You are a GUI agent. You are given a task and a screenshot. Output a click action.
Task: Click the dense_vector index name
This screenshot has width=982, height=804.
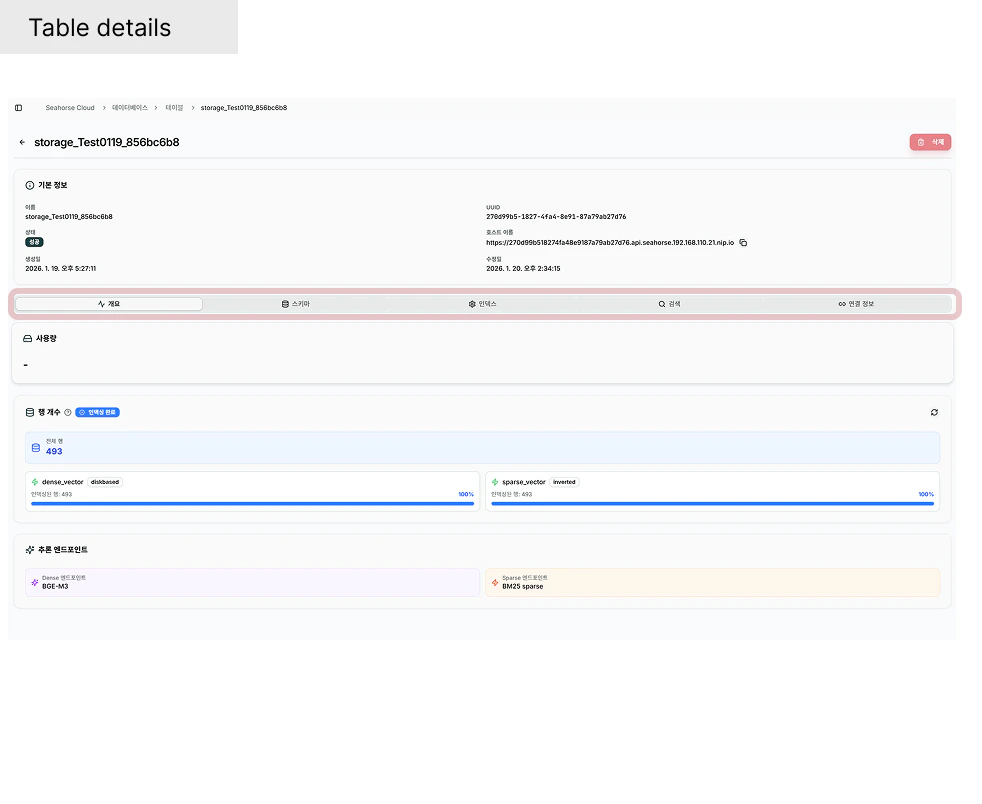(63, 482)
